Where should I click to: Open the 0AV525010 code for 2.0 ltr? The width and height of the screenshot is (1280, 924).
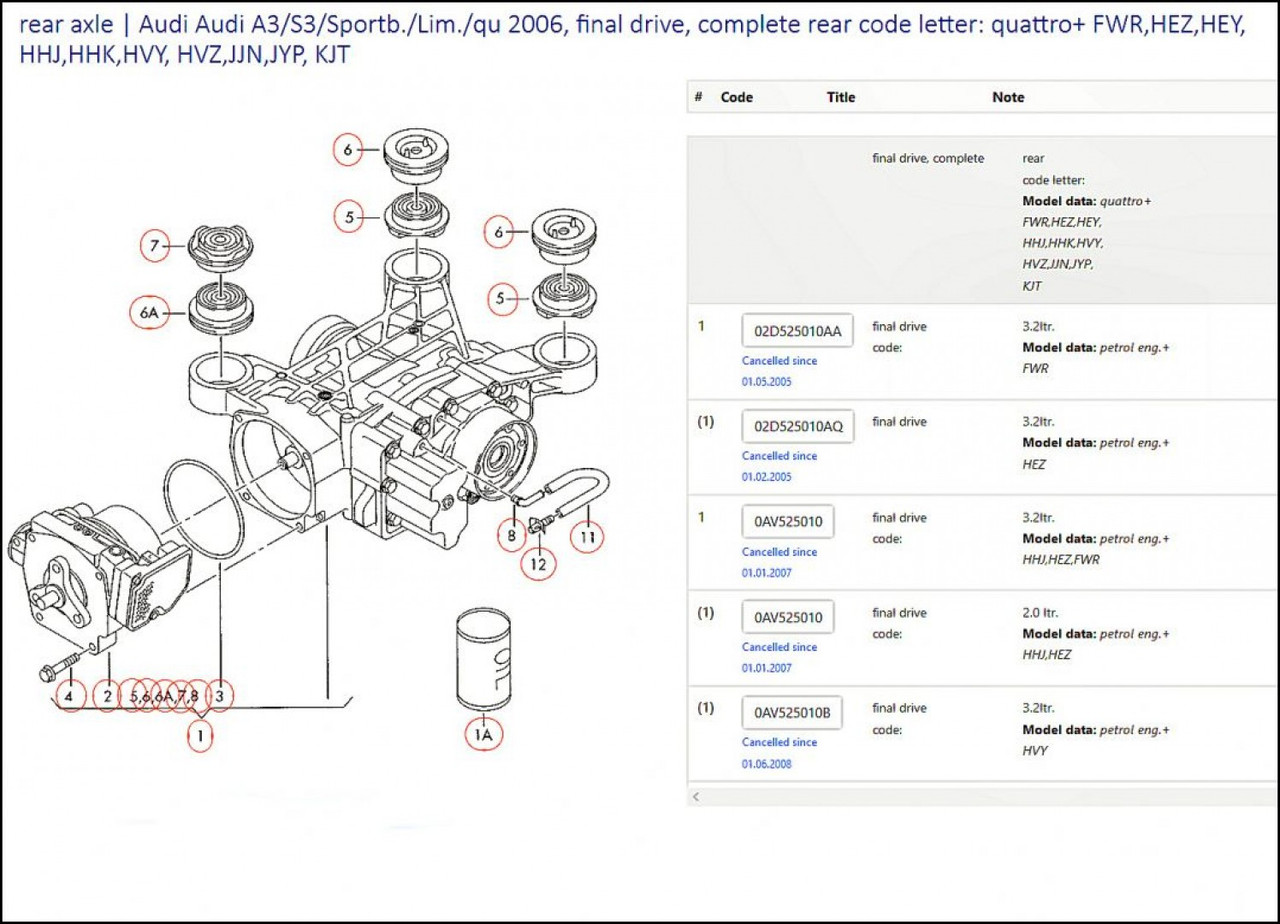click(788, 618)
